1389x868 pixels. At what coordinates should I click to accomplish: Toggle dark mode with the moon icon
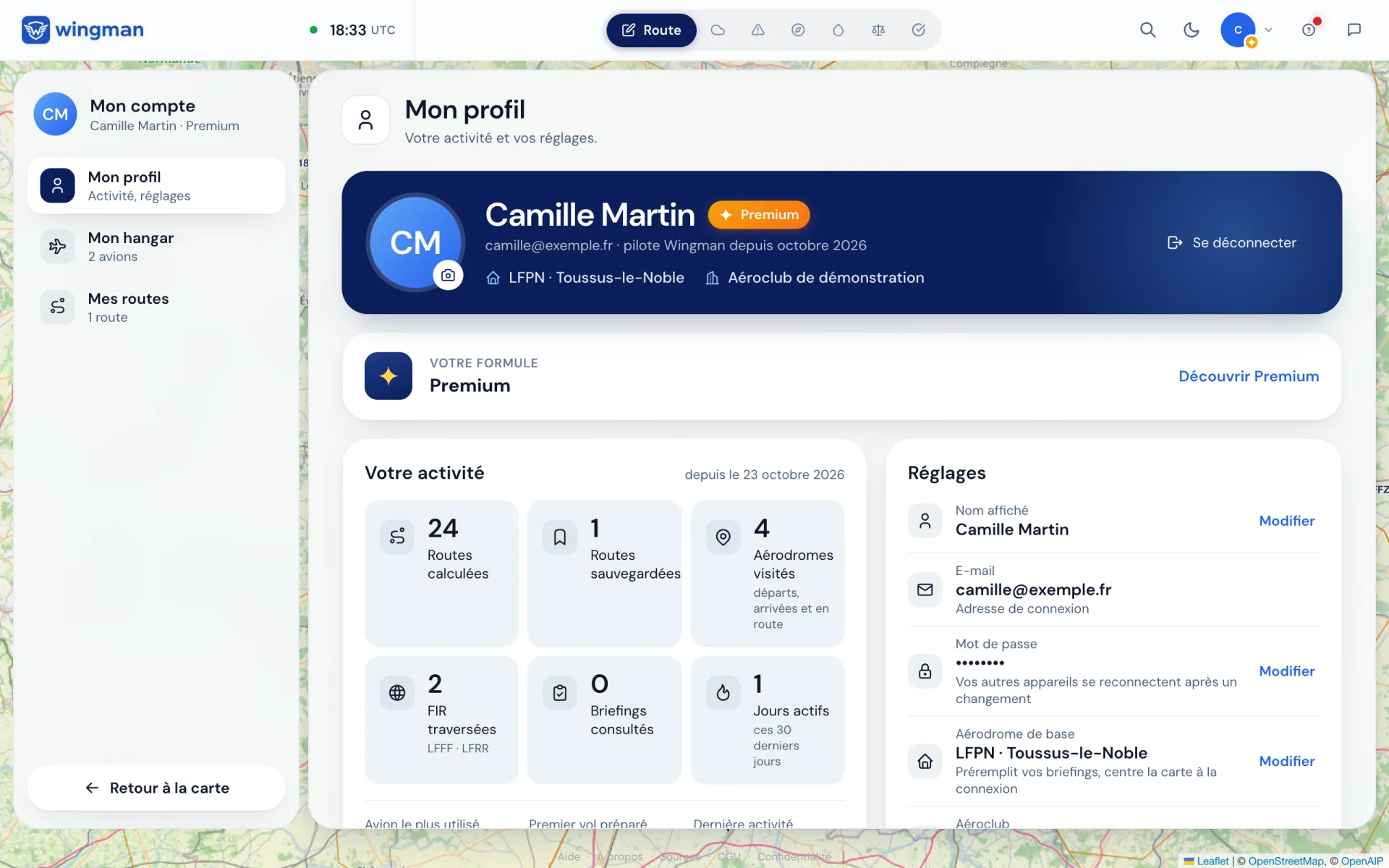tap(1191, 30)
